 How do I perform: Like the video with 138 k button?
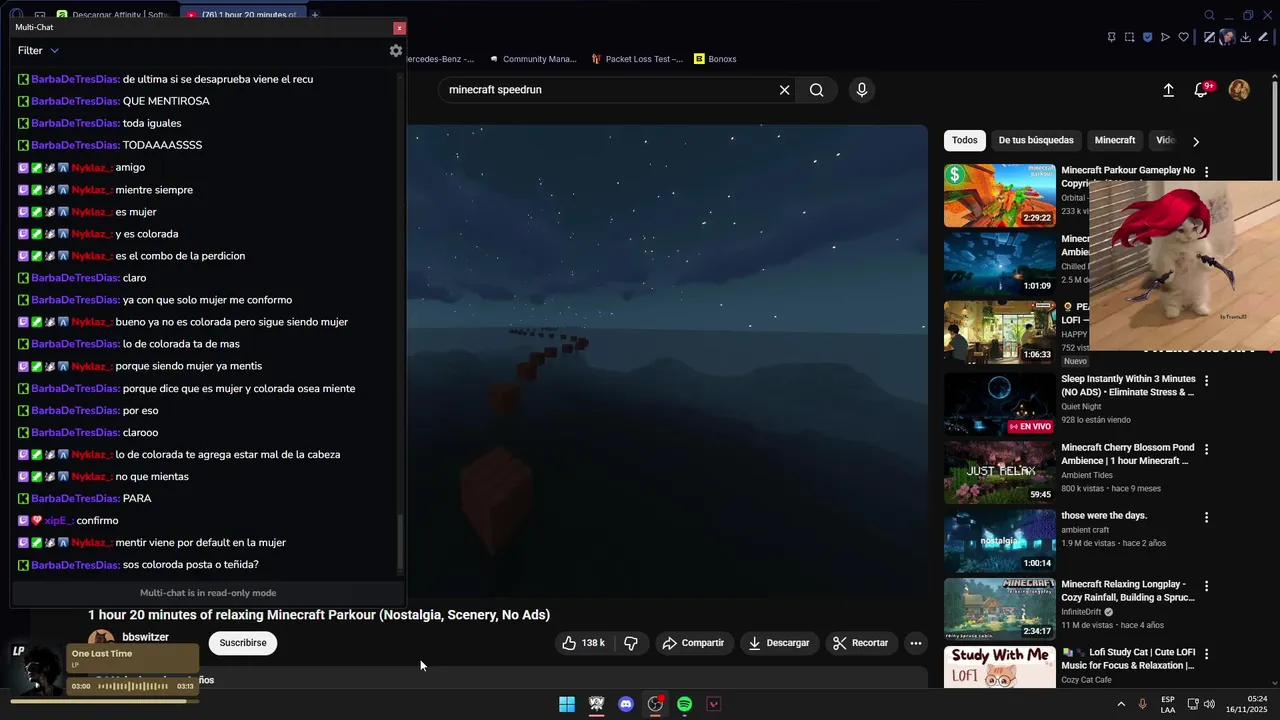pos(584,643)
